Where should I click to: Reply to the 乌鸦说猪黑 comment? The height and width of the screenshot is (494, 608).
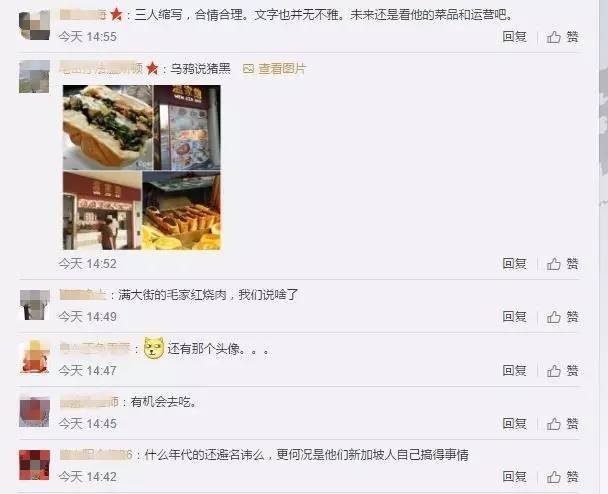click(514, 264)
